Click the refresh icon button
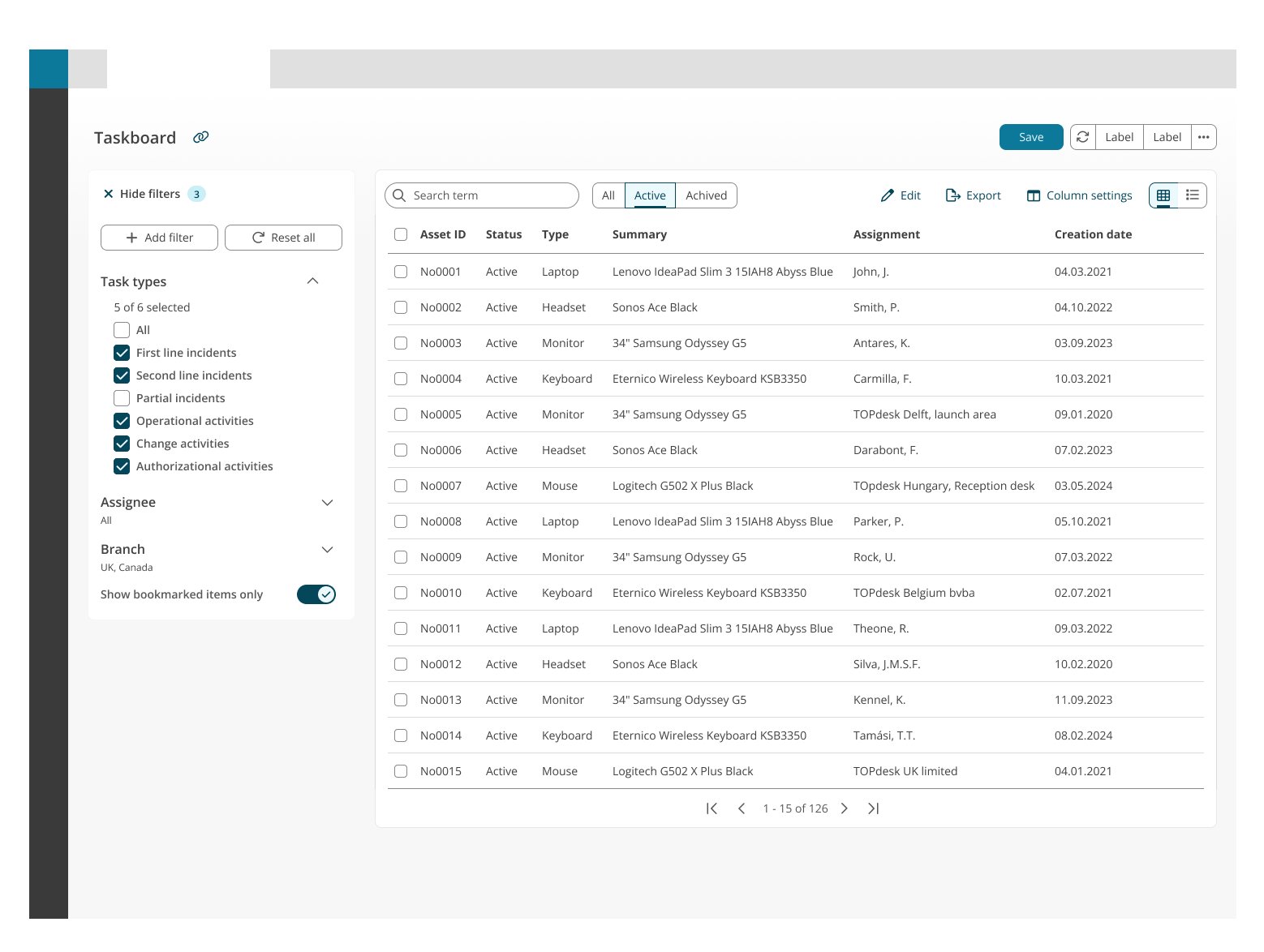The height and width of the screenshot is (952, 1264). (1083, 137)
